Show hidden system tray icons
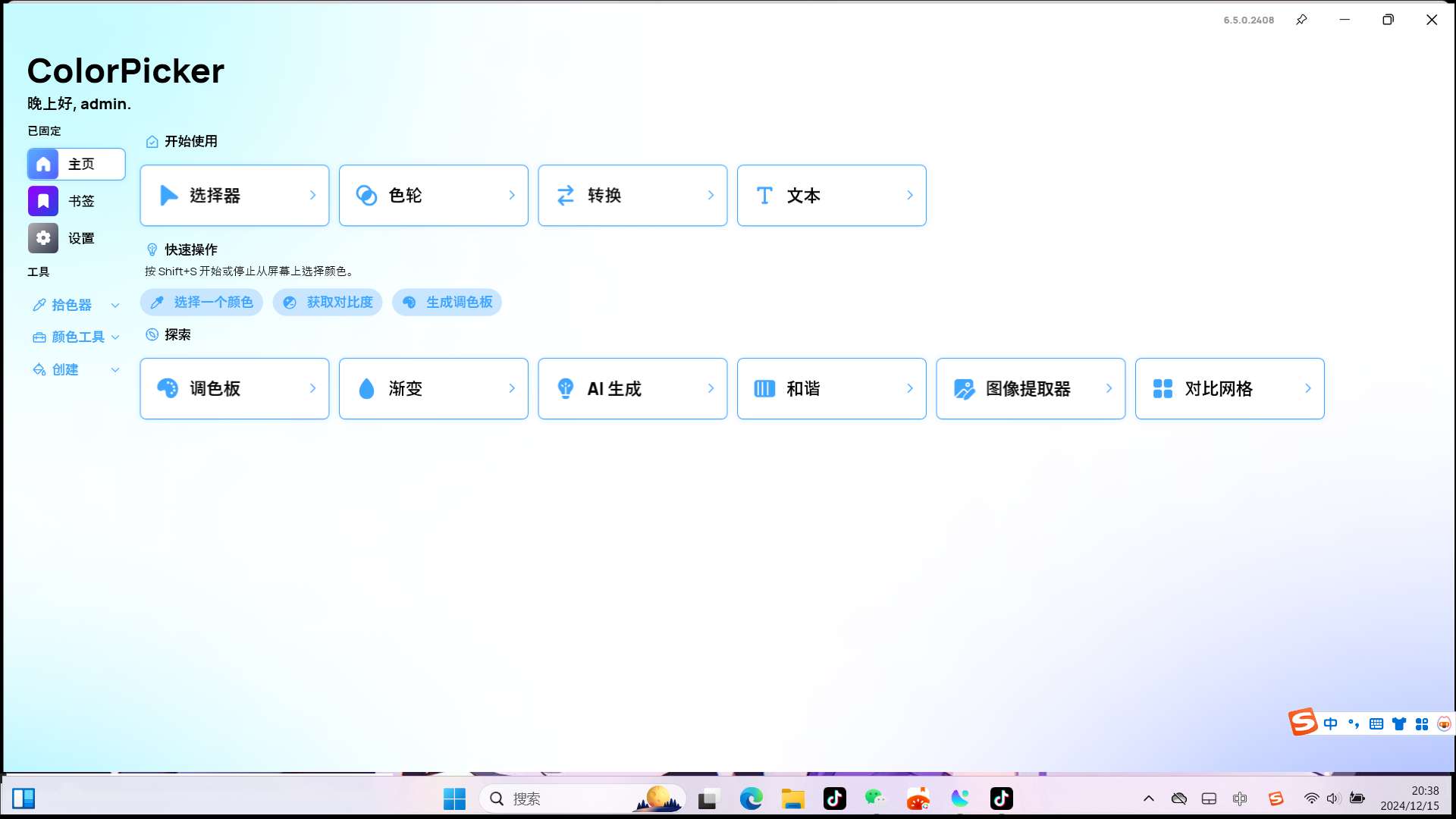This screenshot has width=1456, height=819. tap(1149, 799)
